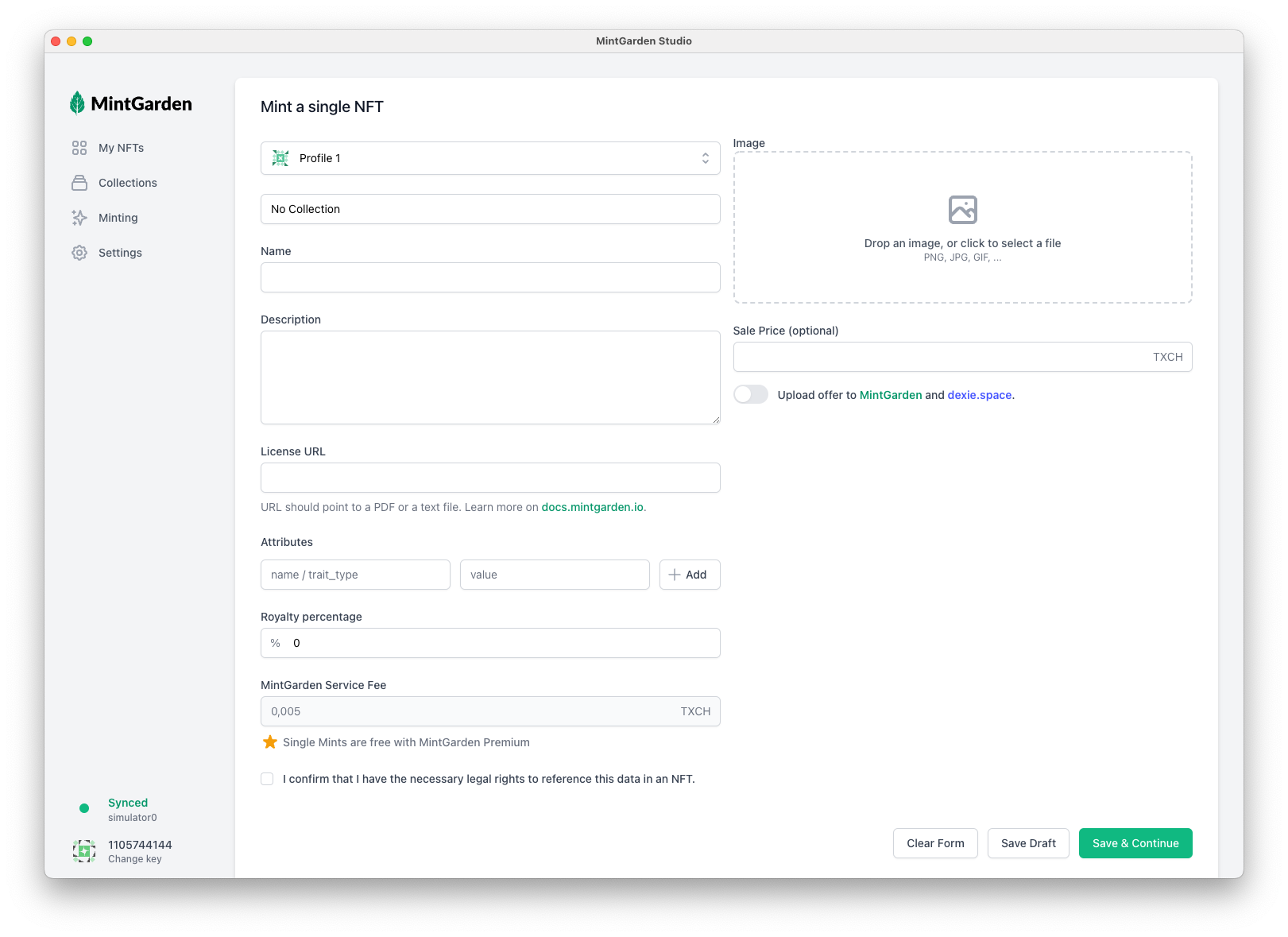This screenshot has height=937, width=1288.
Task: Click the Clear Form button
Action: tap(935, 843)
